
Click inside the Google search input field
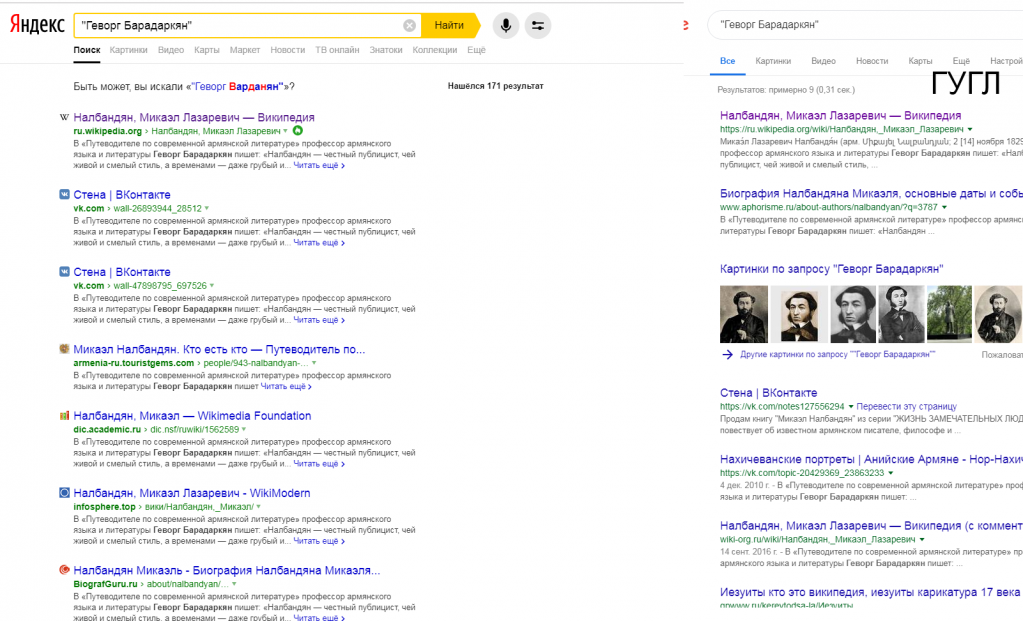pyautogui.click(x=850, y=24)
